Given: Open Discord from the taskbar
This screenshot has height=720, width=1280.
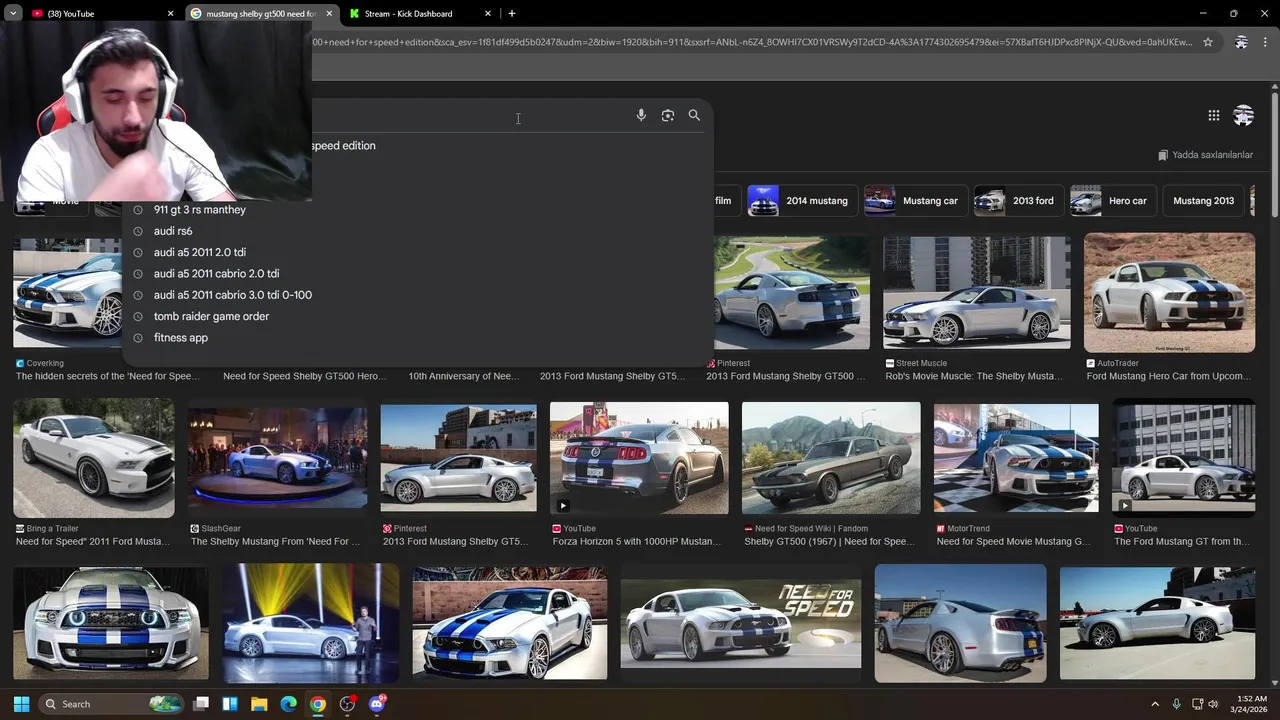Looking at the screenshot, I should point(377,704).
